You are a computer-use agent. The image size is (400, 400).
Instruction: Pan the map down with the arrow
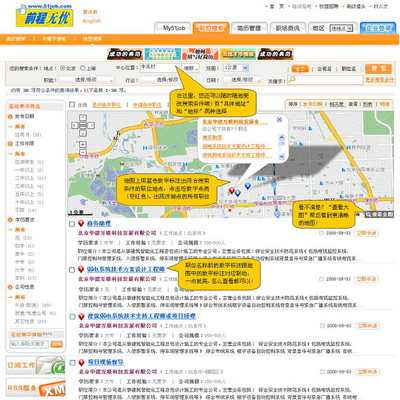[x=83, y=133]
